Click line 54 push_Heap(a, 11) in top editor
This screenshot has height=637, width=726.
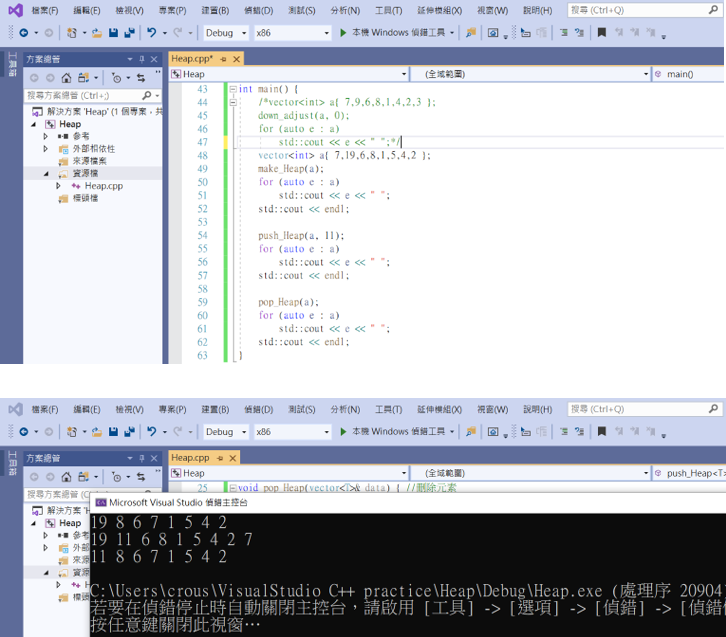tap(301, 236)
